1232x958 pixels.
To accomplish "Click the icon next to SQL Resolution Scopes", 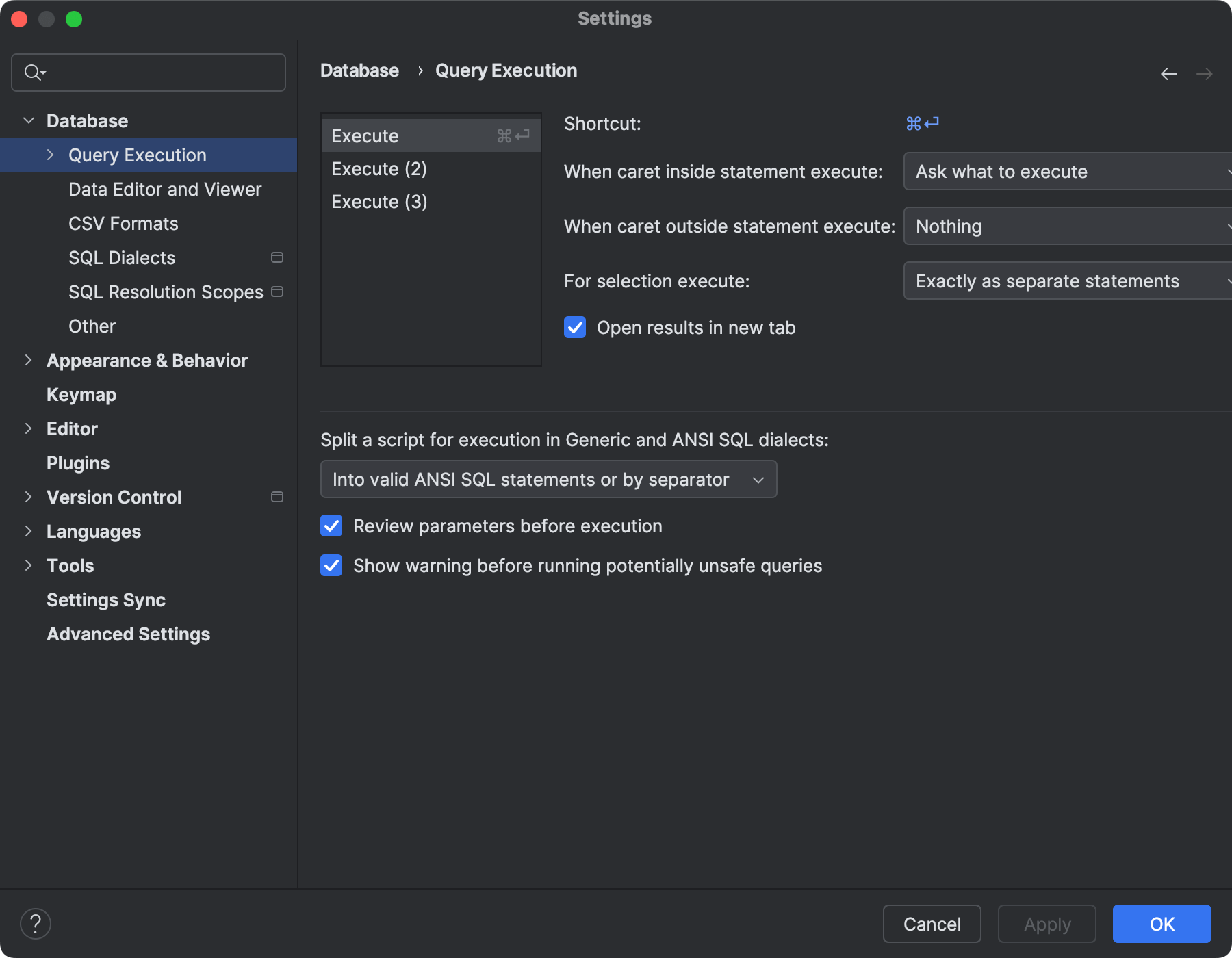I will click(x=277, y=292).
